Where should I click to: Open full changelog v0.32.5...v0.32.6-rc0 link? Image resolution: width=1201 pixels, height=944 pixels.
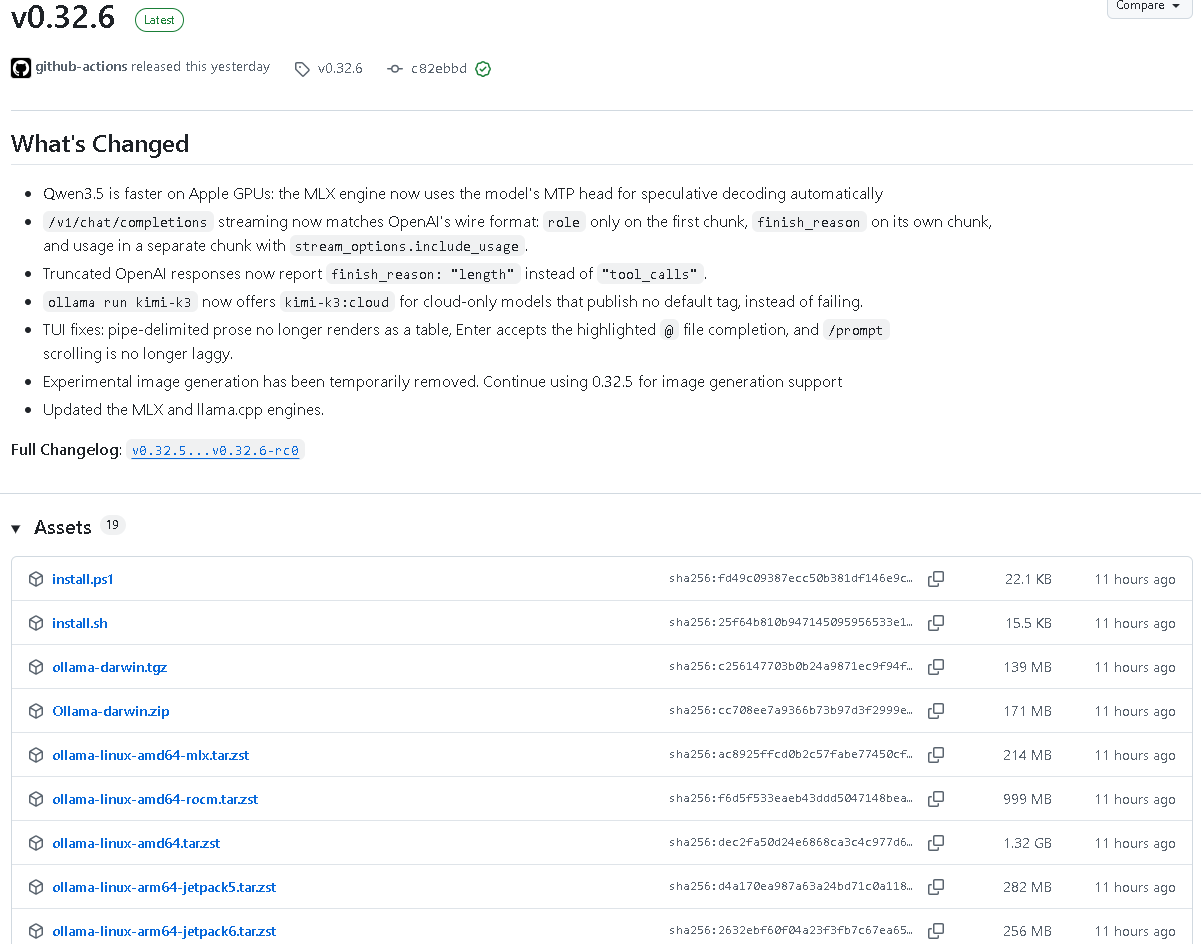tap(215, 451)
